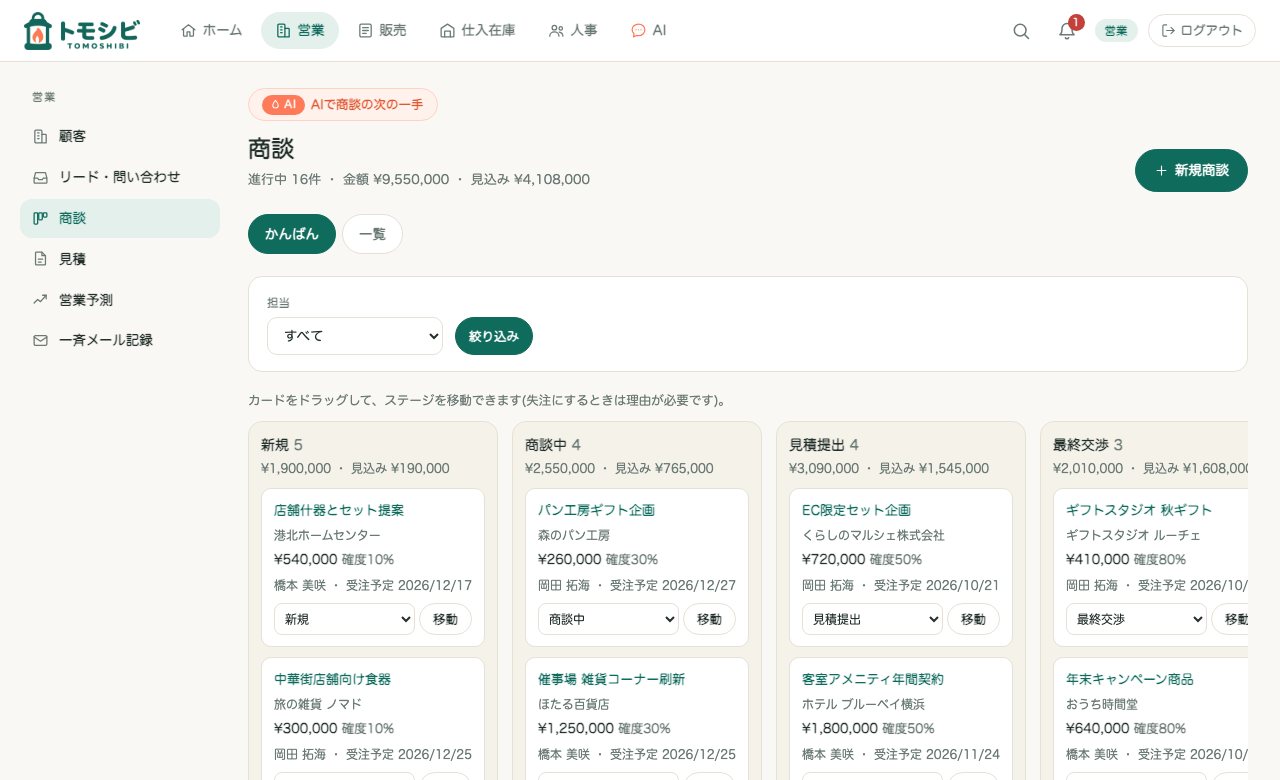
Task: Select 営業予測 in the sidebar
Action: [x=120, y=299]
